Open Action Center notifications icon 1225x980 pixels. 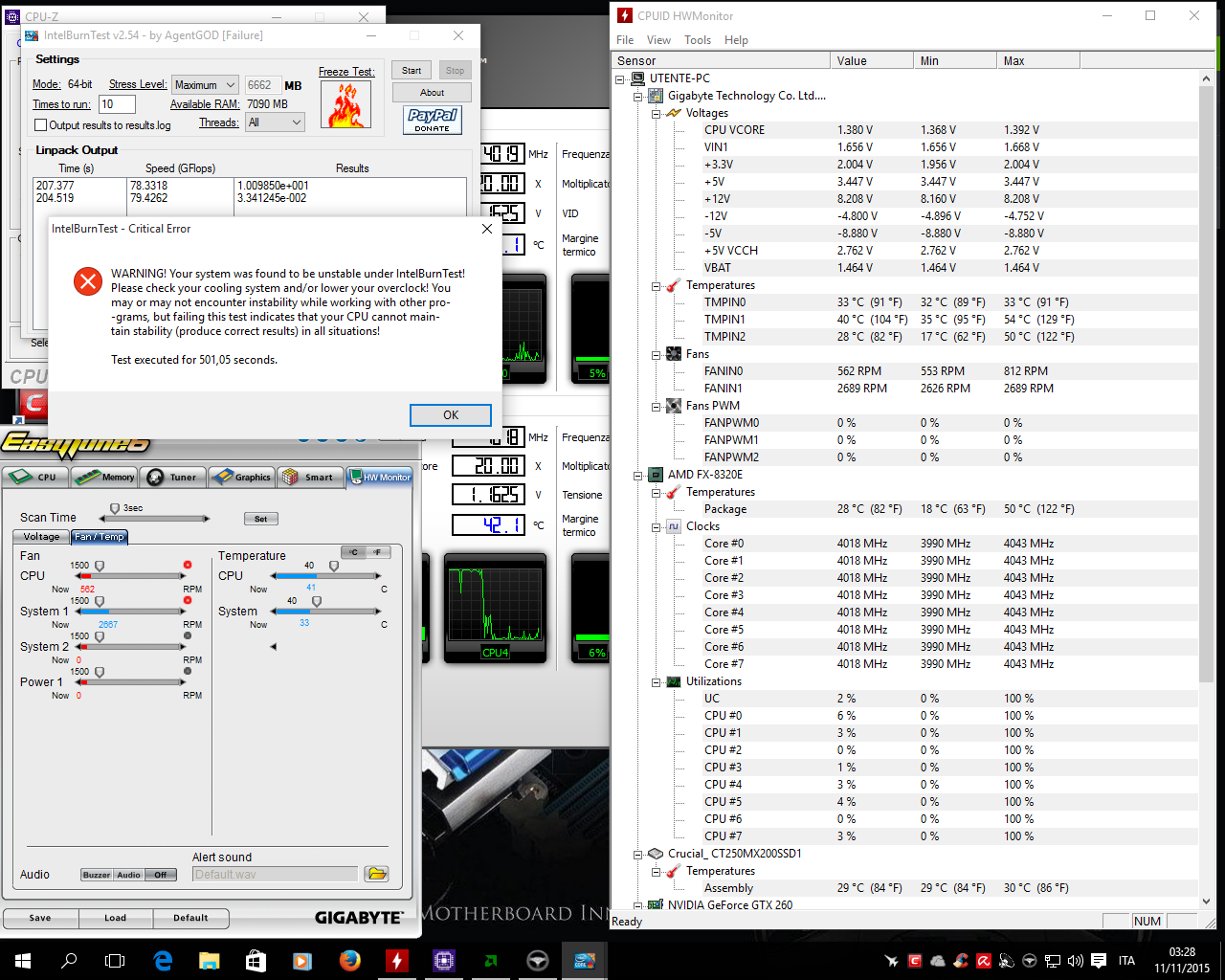point(1098,961)
